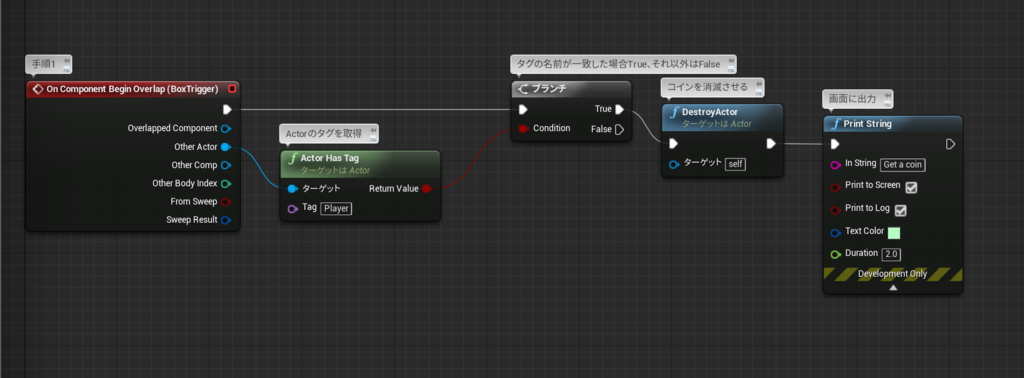This screenshot has width=1024, height=378.
Task: Click the In String field containing Get a coin
Action: [904, 165]
